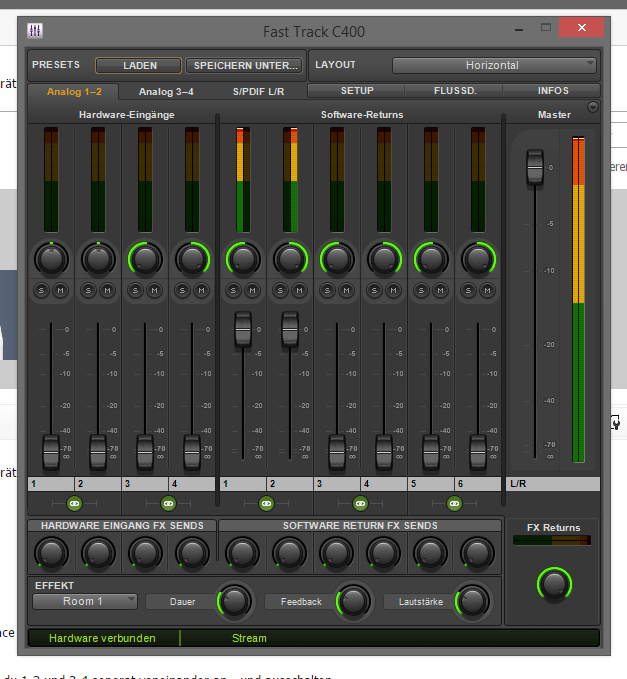This screenshot has height=679, width=627.
Task: Toggle stereo link for software returns 5-6
Action: pyautogui.click(x=454, y=504)
